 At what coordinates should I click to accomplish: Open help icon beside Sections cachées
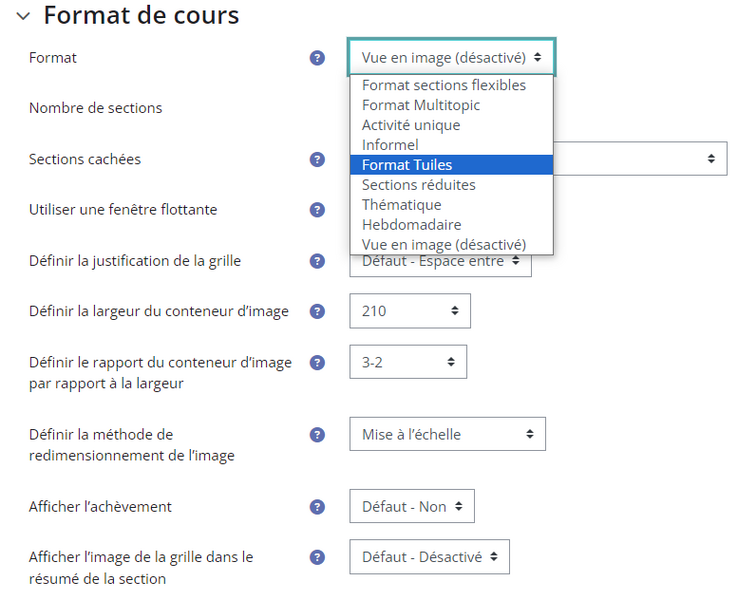[x=317, y=160]
